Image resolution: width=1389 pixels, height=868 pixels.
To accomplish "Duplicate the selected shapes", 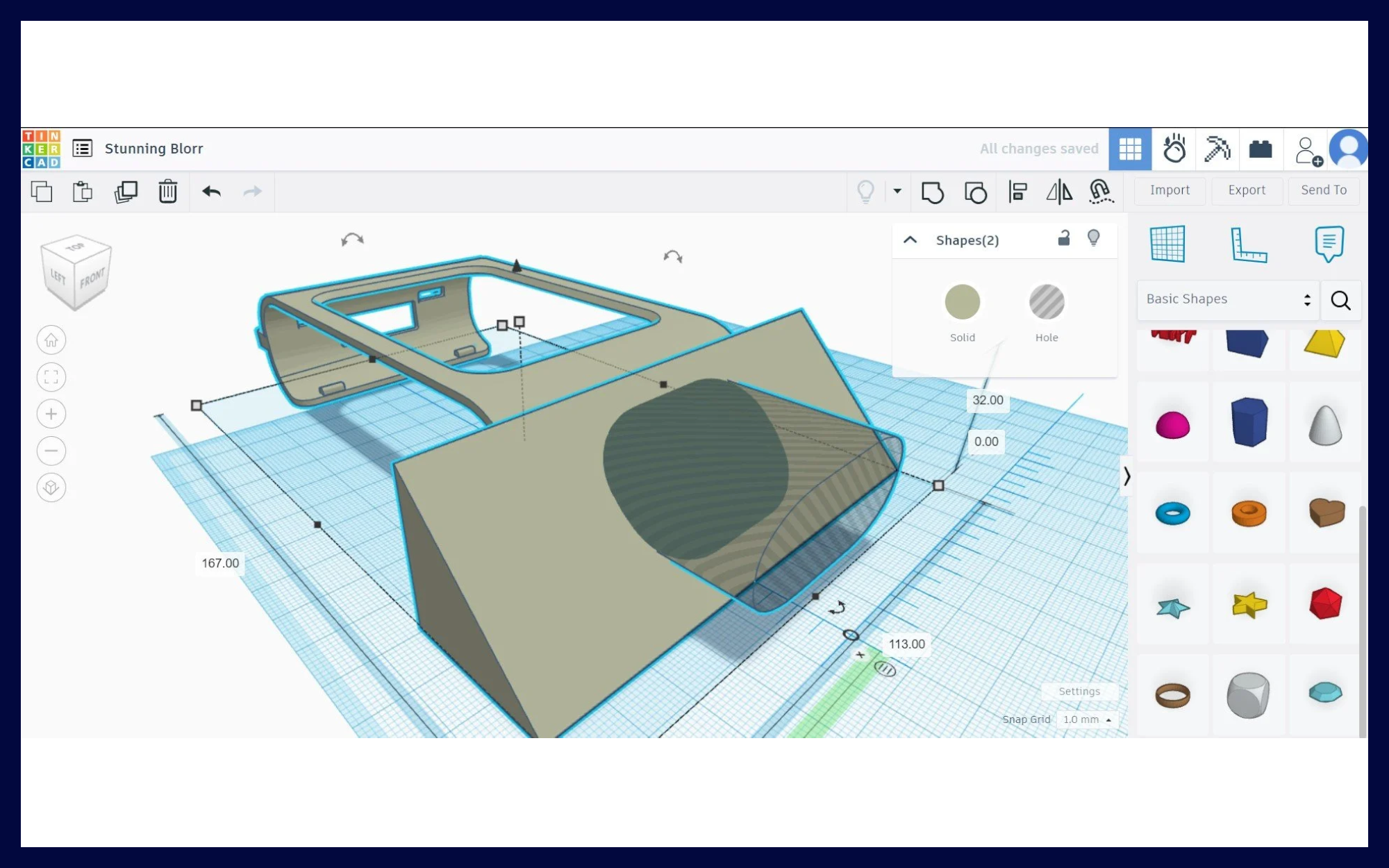I will (126, 192).
